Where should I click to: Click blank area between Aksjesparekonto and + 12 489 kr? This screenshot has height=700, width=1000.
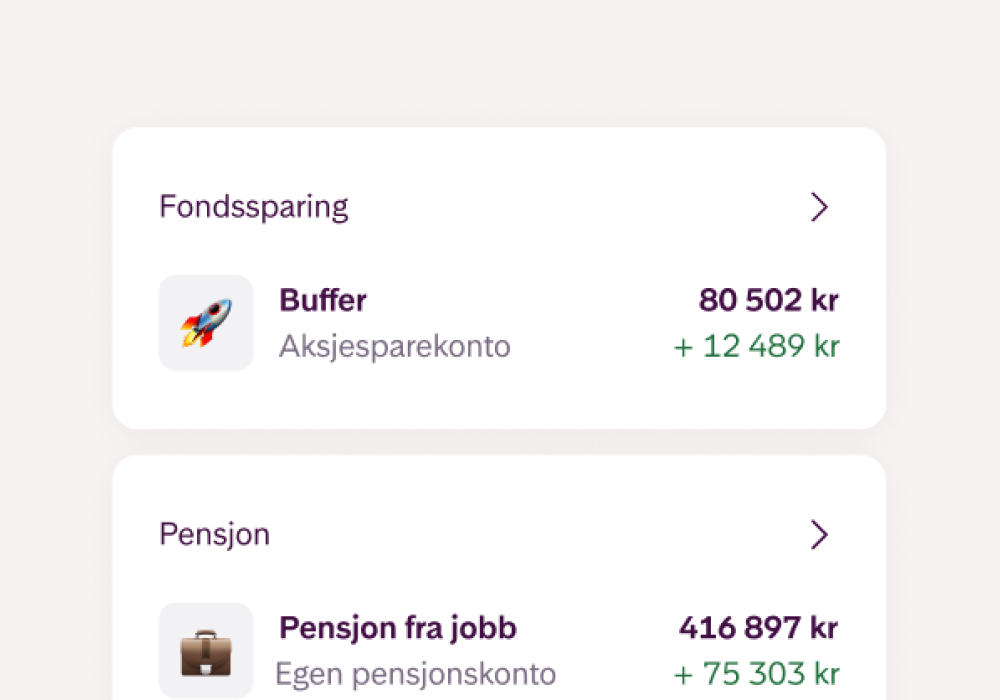click(590, 346)
